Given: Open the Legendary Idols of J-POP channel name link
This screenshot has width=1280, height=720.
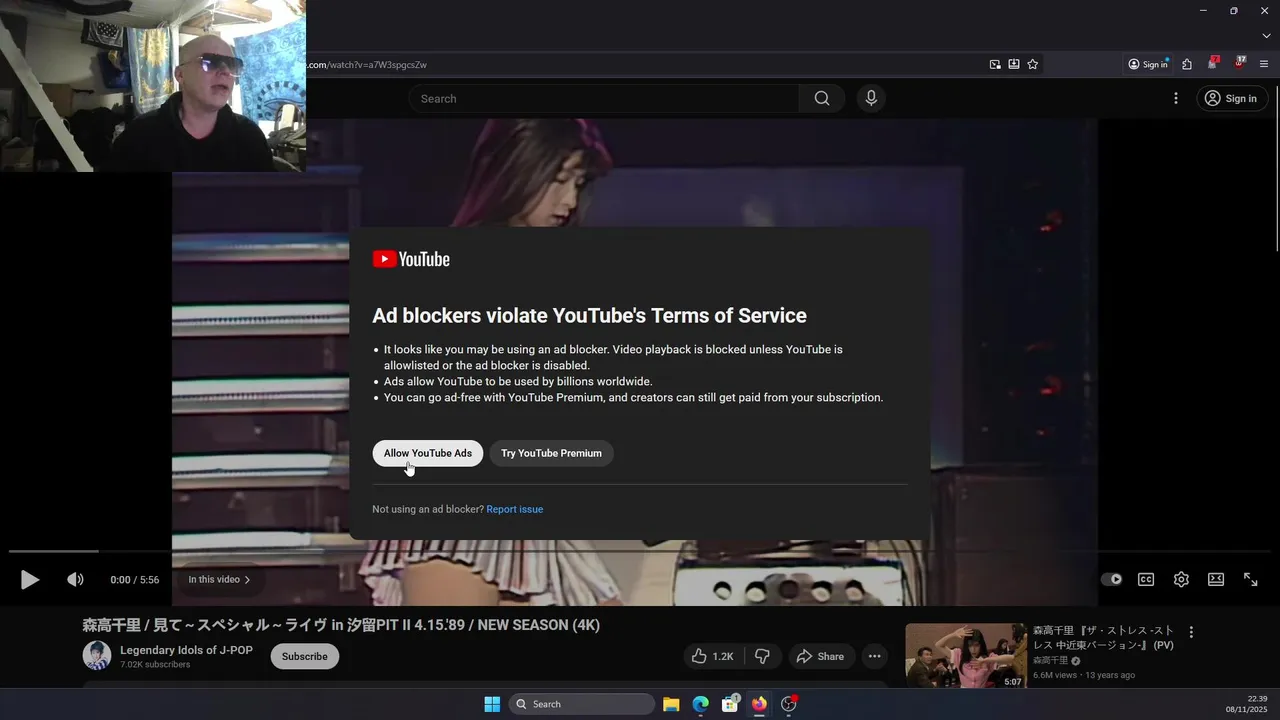Looking at the screenshot, I should (186, 650).
